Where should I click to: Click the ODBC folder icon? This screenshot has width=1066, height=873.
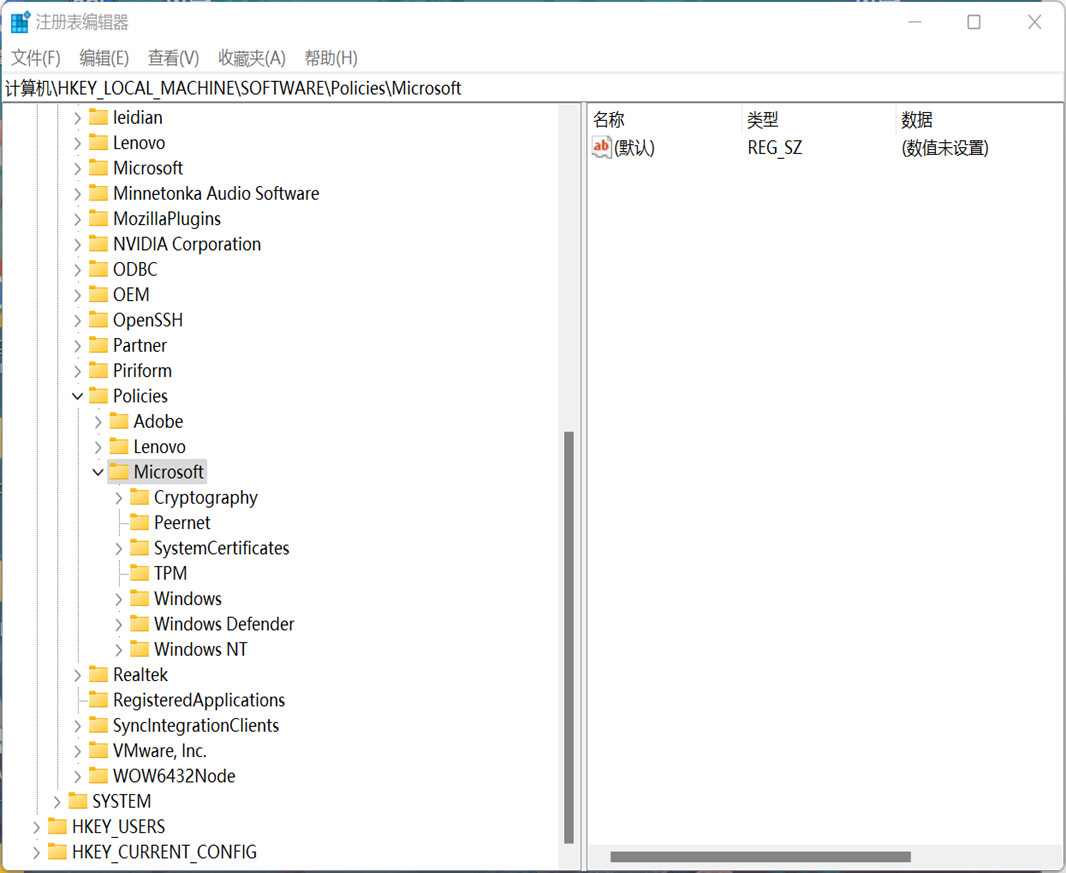[x=99, y=269]
